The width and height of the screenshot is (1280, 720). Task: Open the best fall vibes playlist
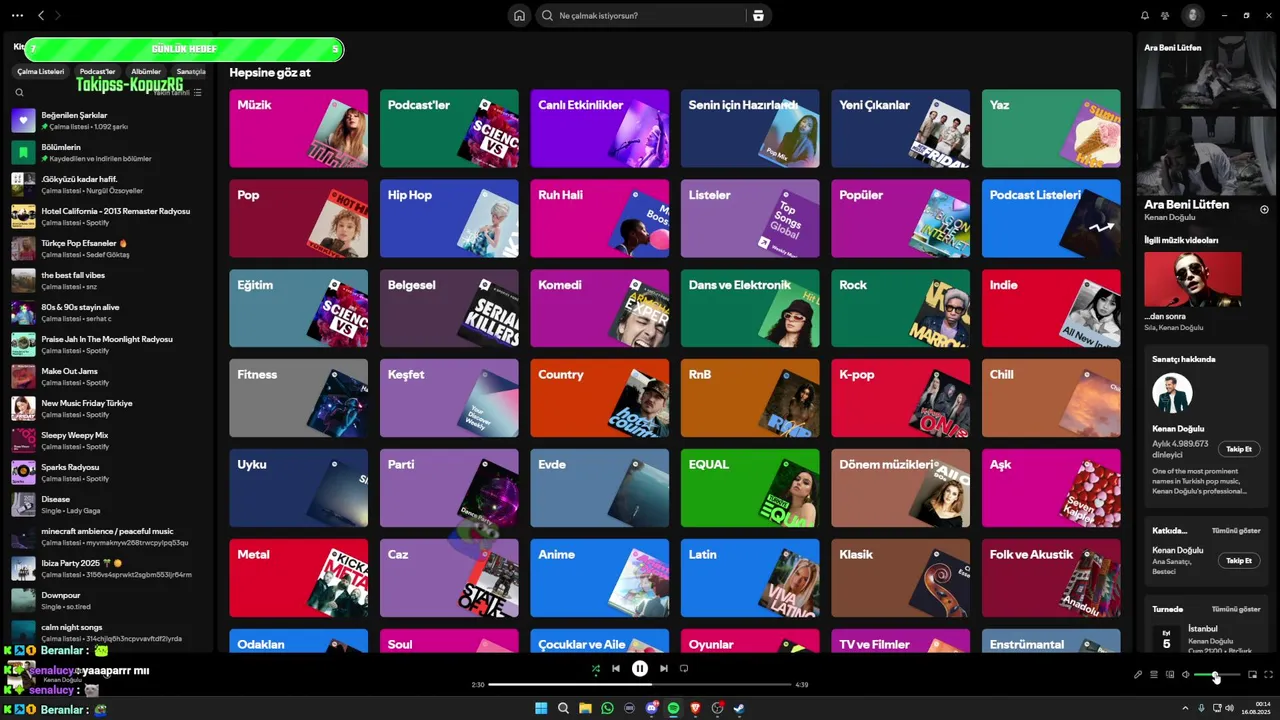click(108, 281)
